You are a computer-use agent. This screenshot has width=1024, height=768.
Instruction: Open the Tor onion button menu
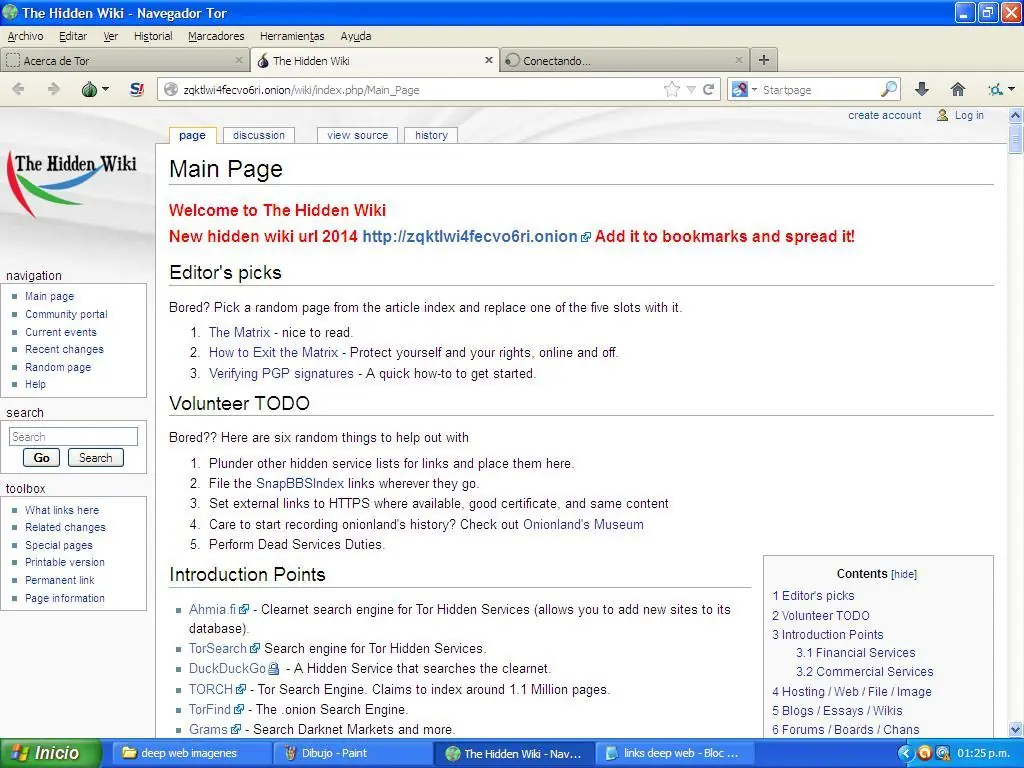click(x=95, y=89)
